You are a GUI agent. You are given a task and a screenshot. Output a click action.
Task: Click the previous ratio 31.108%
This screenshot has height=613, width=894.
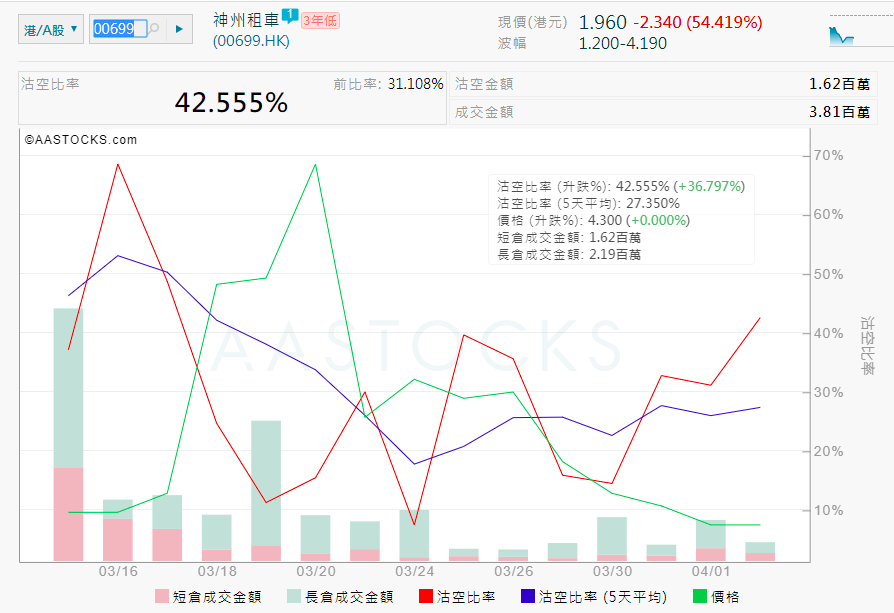click(415, 84)
